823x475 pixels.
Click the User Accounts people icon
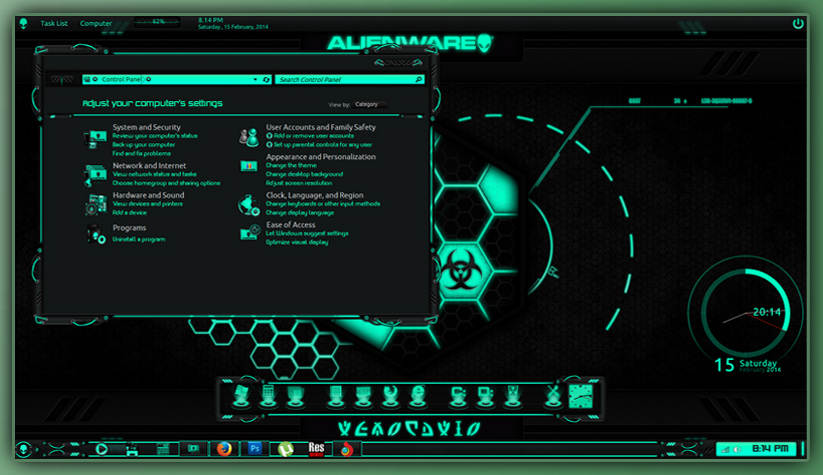click(x=248, y=136)
